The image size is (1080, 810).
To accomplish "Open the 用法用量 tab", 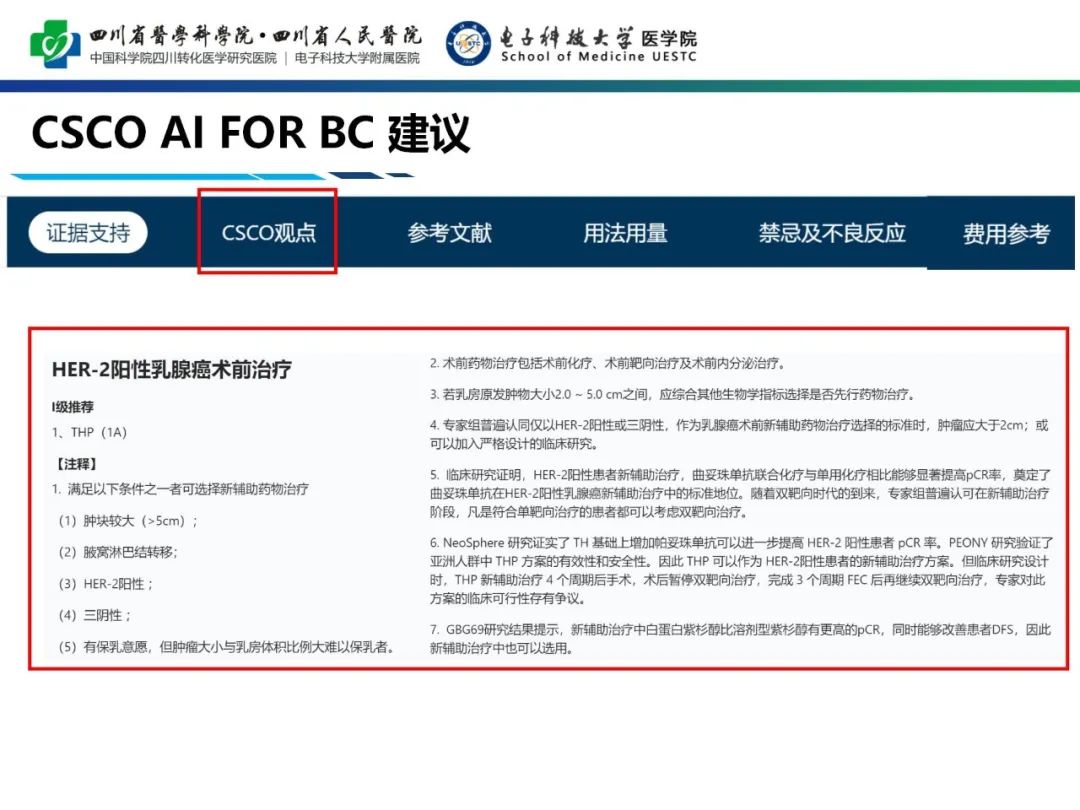I will [x=625, y=233].
